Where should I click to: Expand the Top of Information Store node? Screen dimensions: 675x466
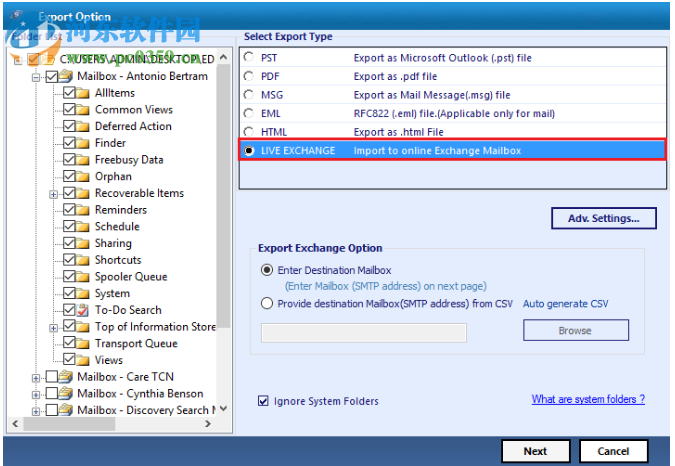(x=53, y=328)
